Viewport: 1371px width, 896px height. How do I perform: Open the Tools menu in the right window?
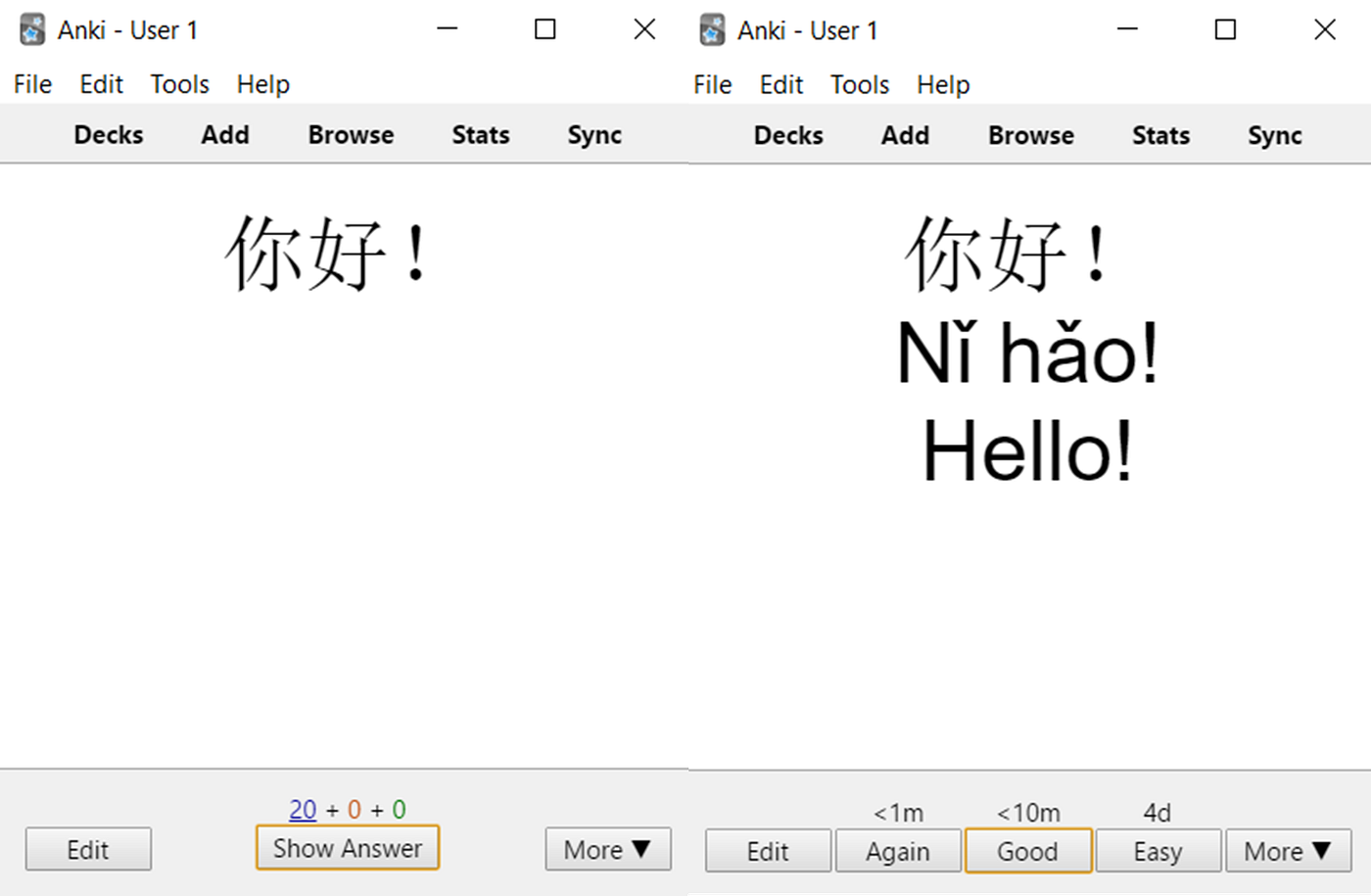click(859, 84)
